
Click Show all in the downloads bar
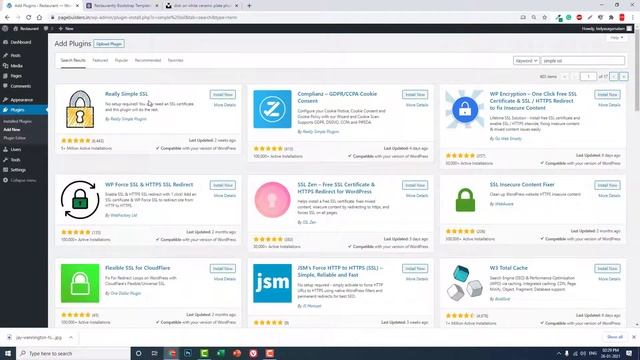tap(615, 337)
